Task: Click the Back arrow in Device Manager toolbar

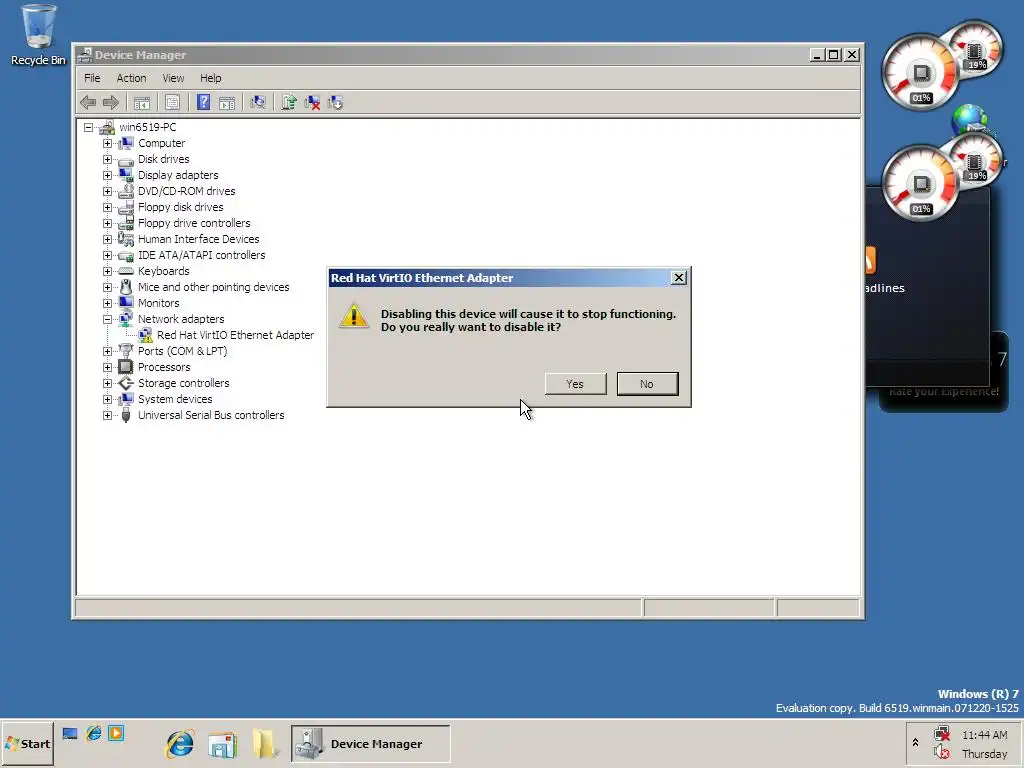Action: [x=88, y=103]
